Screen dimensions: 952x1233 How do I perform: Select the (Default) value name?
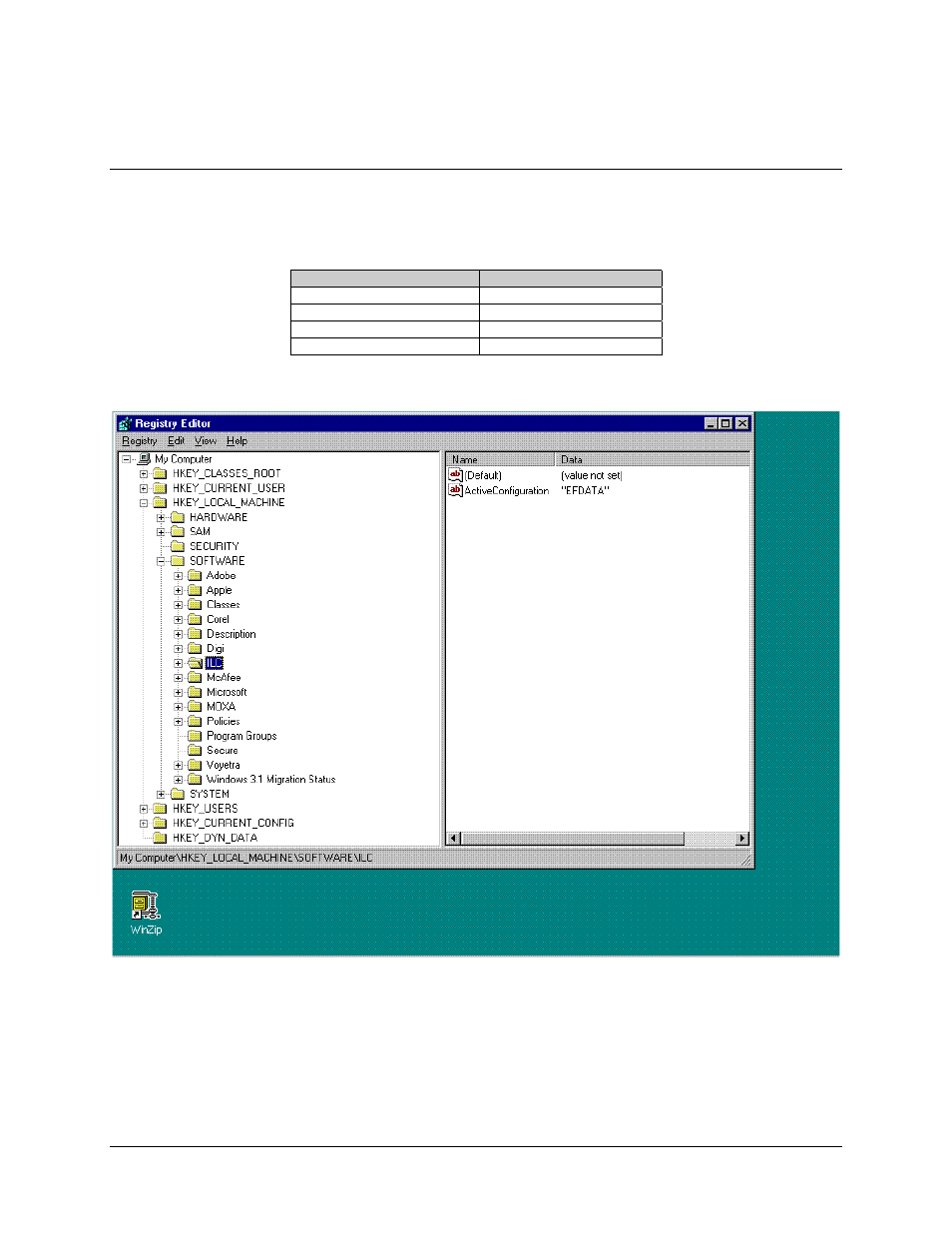coord(483,476)
